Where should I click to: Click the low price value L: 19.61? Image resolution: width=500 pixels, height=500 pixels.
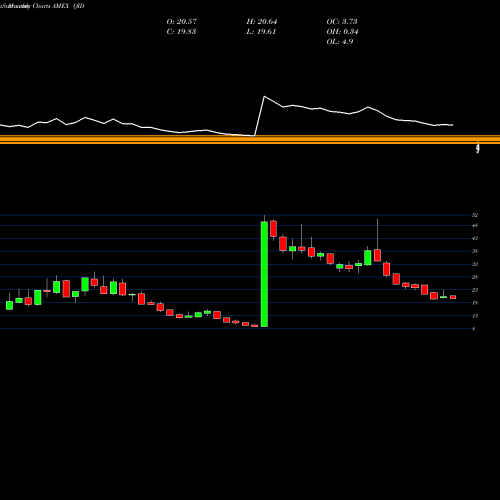click(261, 32)
